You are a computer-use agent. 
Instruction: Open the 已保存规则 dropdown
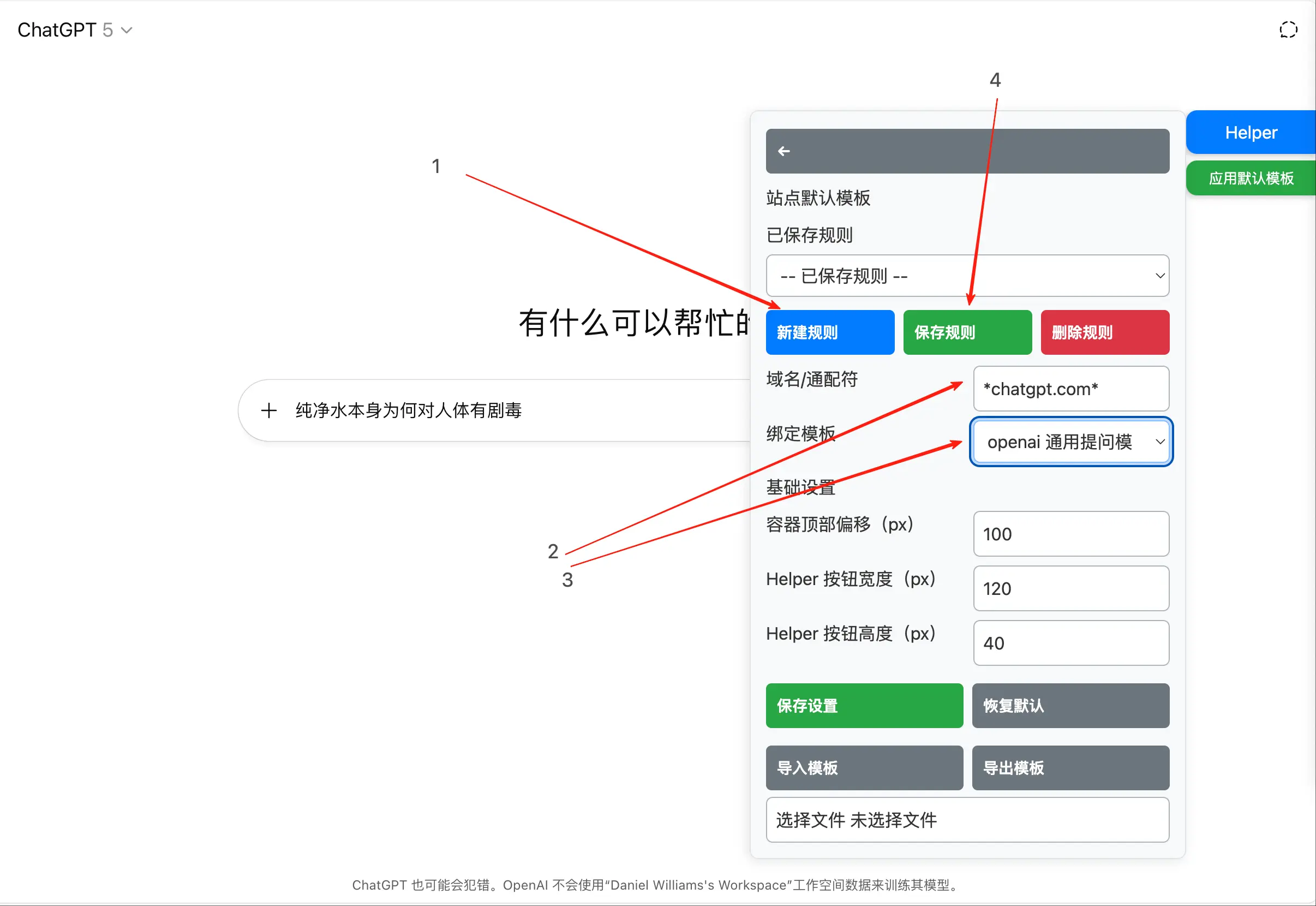click(967, 276)
